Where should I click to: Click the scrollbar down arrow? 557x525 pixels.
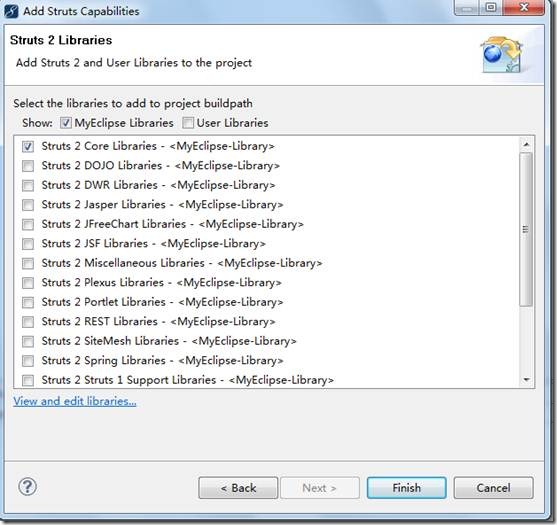526,380
